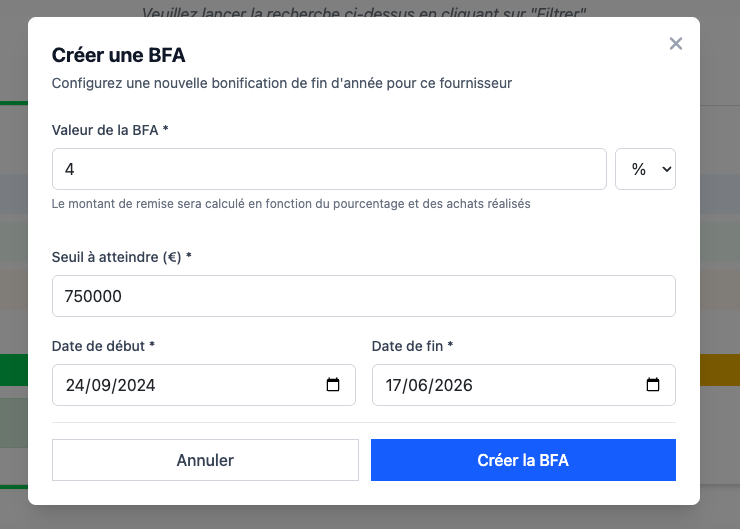Image resolution: width=740 pixels, height=529 pixels.
Task: Click the Valeur de la BFA input field
Action: click(x=329, y=169)
